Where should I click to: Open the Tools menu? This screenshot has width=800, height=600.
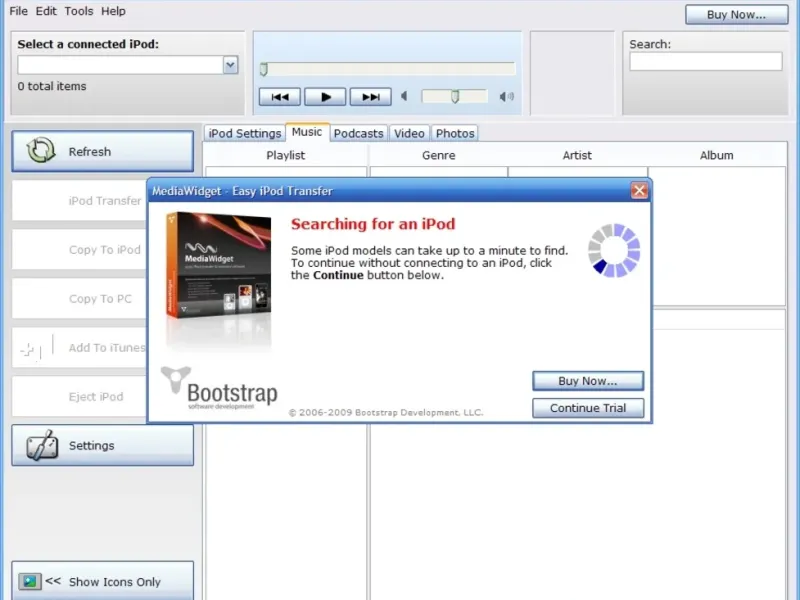[79, 11]
